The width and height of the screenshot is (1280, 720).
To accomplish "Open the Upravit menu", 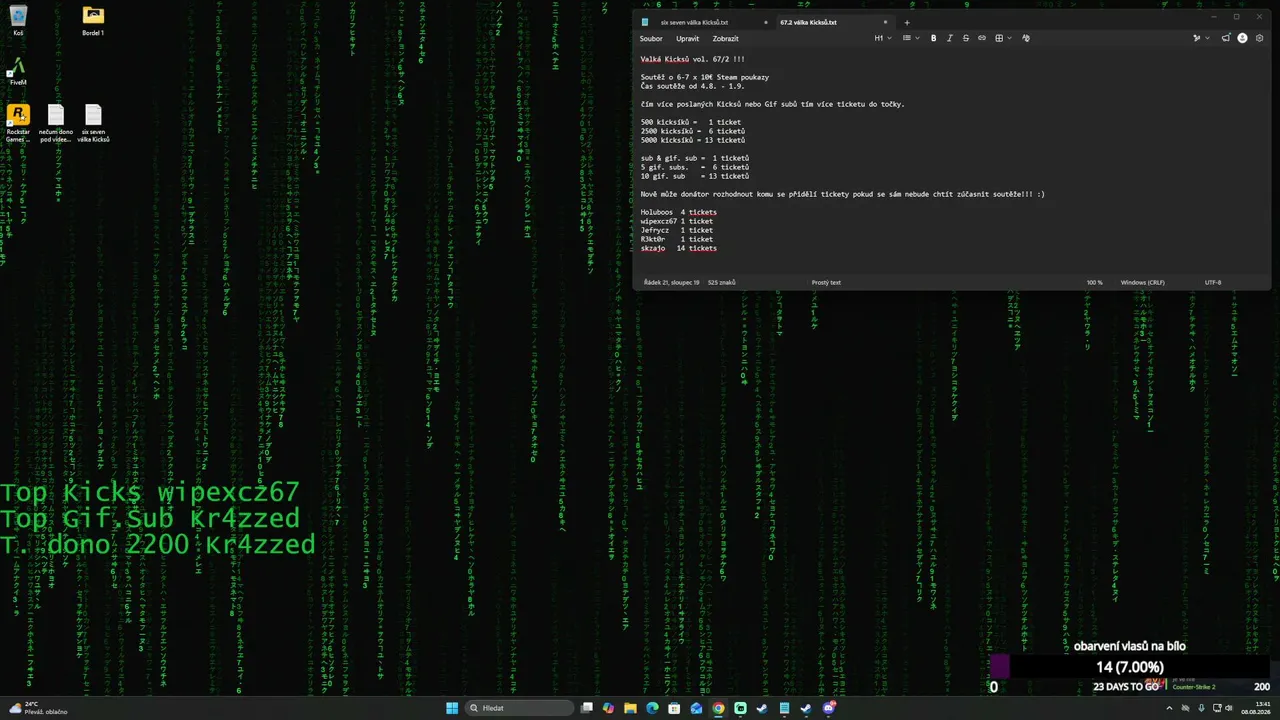I will (x=687, y=39).
